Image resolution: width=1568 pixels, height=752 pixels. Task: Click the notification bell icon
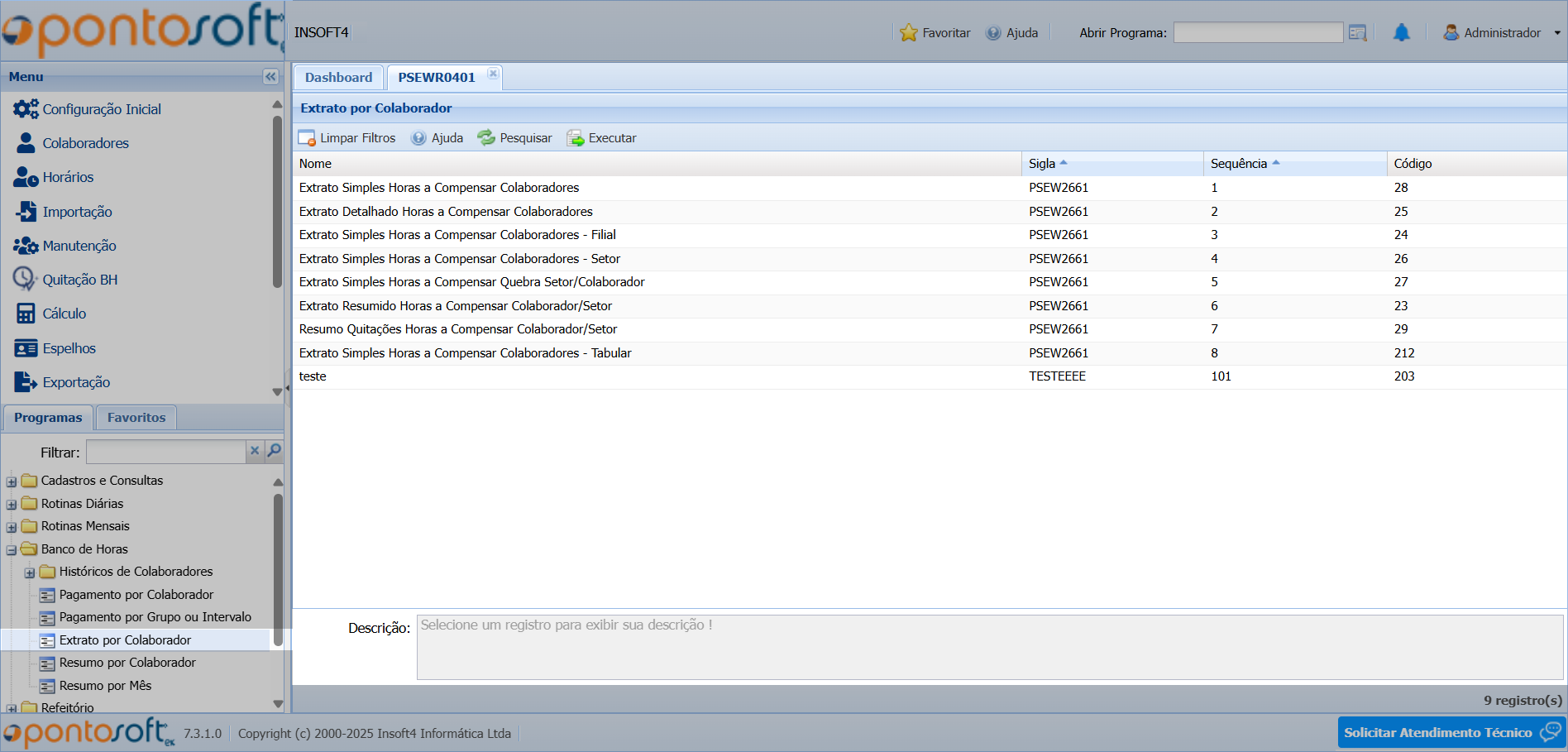pos(1401,33)
